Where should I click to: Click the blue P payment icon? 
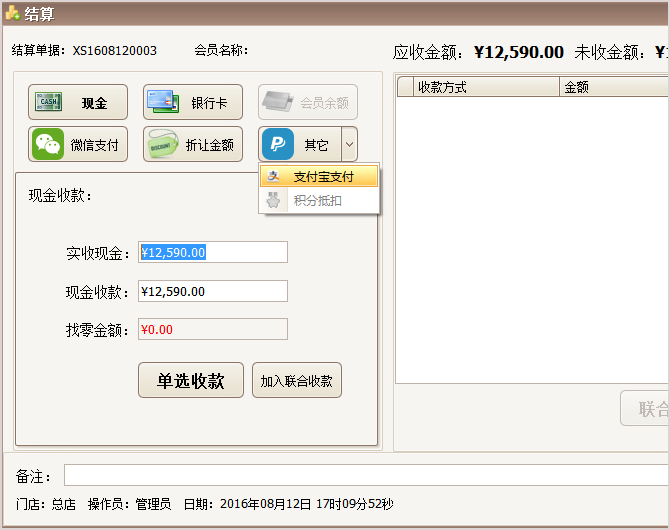tap(278, 144)
